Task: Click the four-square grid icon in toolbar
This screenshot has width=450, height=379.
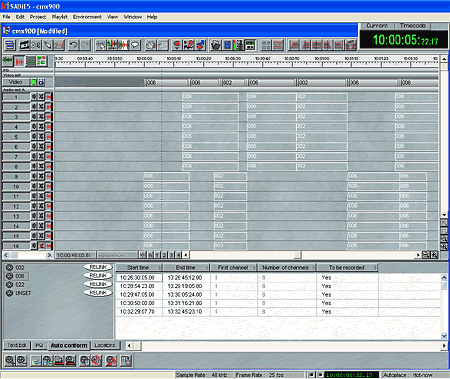Action: click(x=266, y=45)
